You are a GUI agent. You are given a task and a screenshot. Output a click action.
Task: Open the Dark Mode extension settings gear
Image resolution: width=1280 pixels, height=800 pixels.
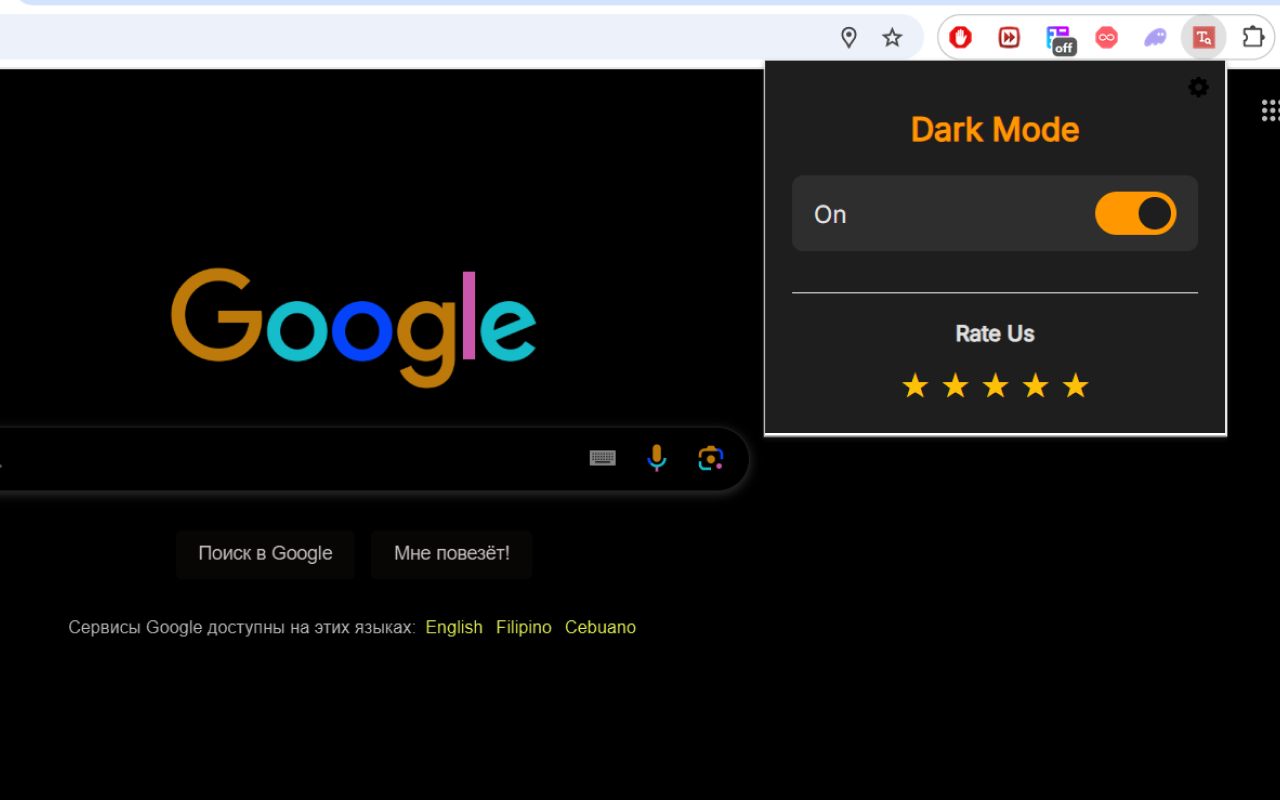pyautogui.click(x=1198, y=88)
